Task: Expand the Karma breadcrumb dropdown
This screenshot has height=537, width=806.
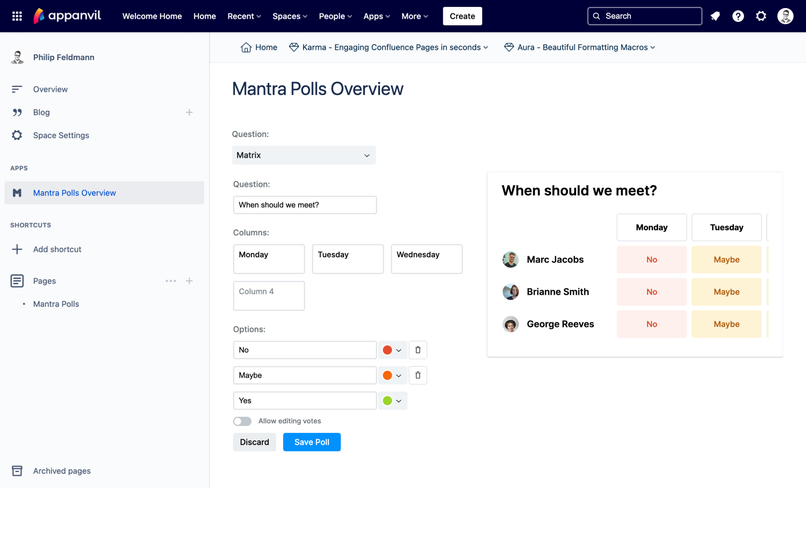Action: coord(485,47)
